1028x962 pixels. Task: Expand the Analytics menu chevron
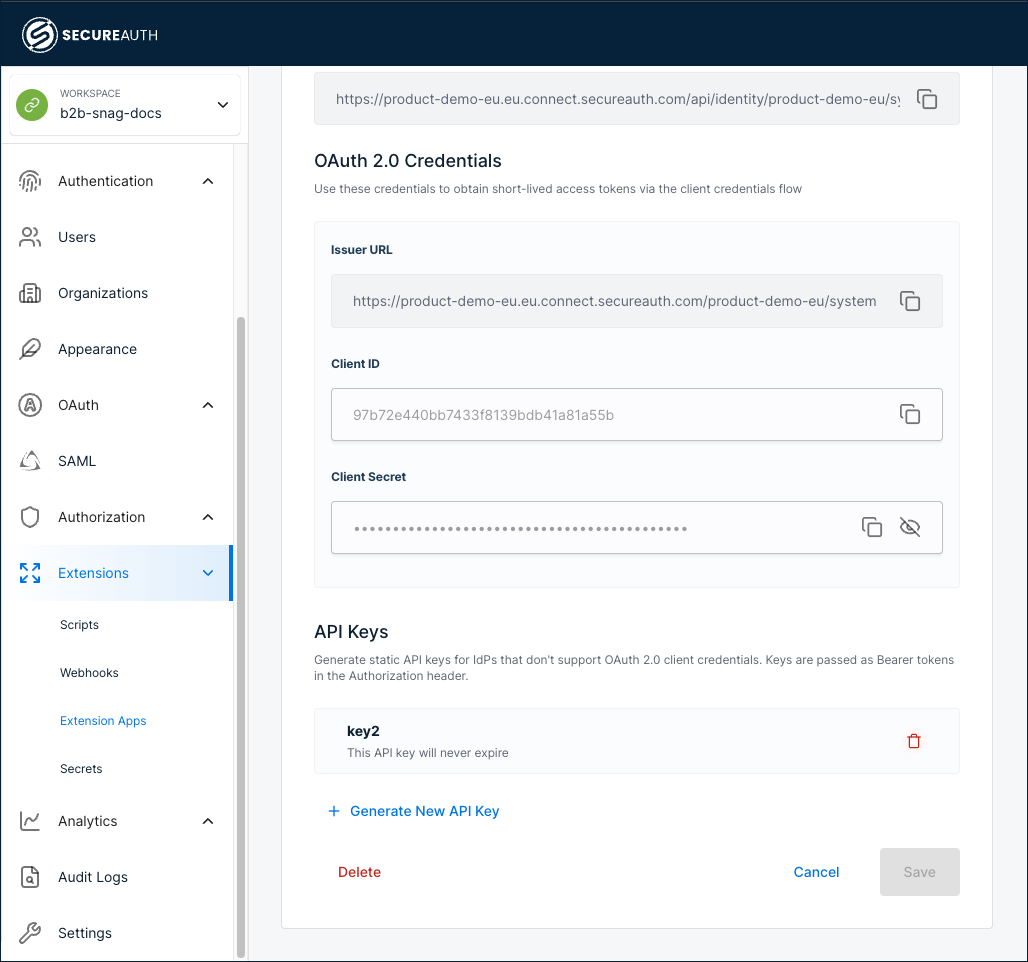click(x=208, y=821)
